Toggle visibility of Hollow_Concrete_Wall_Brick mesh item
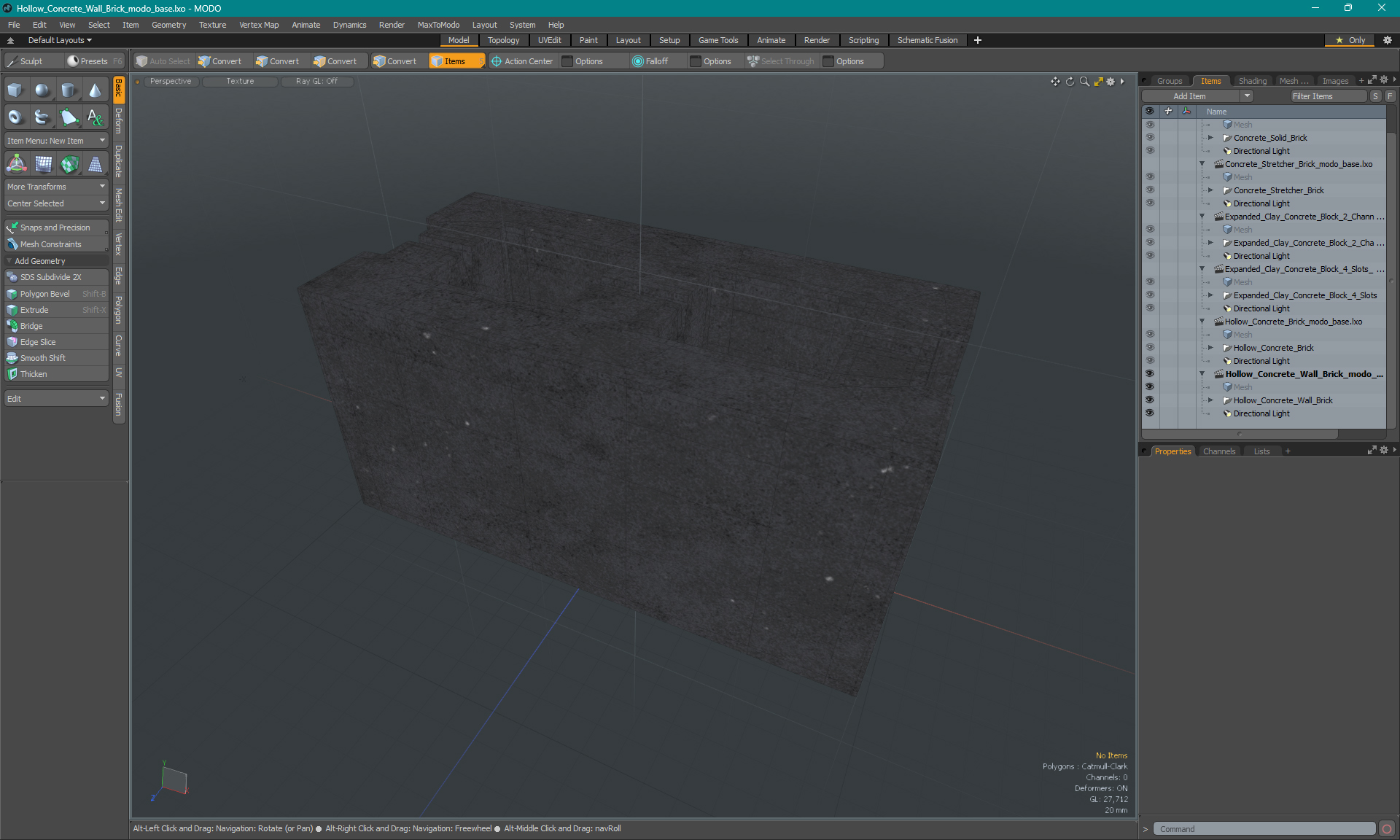 1149,400
